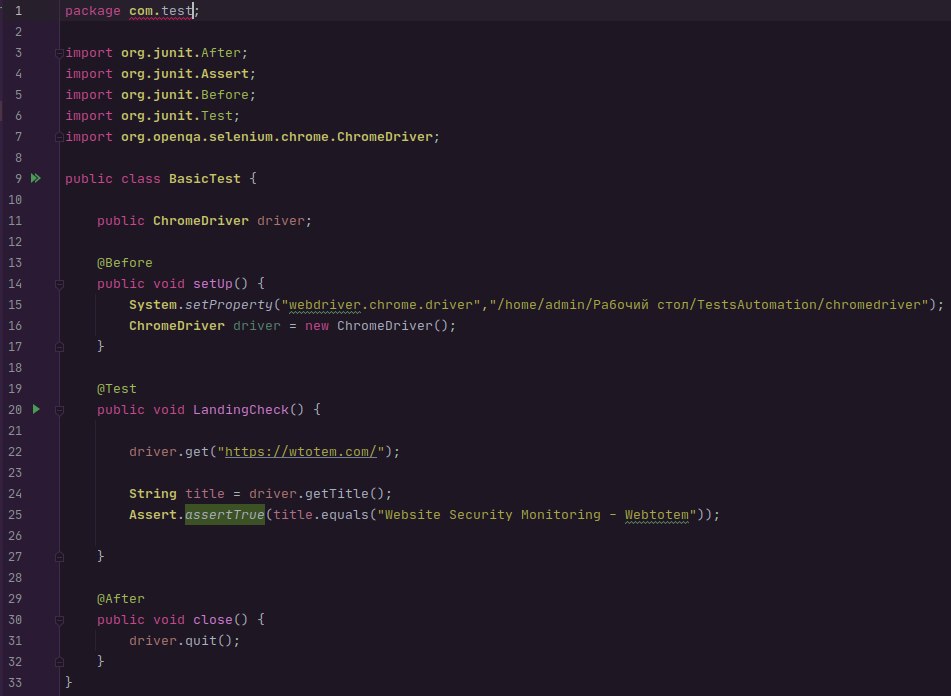This screenshot has width=951, height=696.
Task: Click the local driver variable on line 16
Action: coord(257,326)
